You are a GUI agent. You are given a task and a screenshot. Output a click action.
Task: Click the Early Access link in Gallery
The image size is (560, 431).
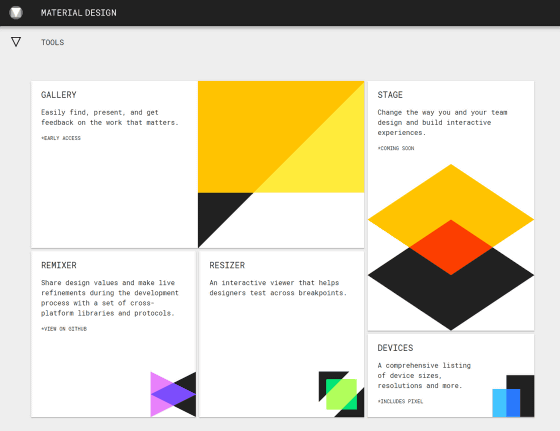pyautogui.click(x=61, y=138)
